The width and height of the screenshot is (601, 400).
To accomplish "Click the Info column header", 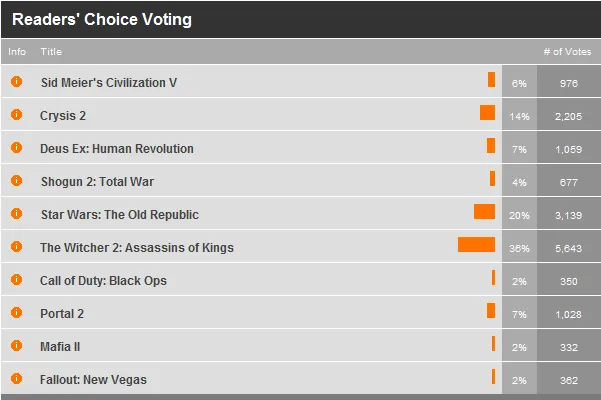I will [x=17, y=52].
